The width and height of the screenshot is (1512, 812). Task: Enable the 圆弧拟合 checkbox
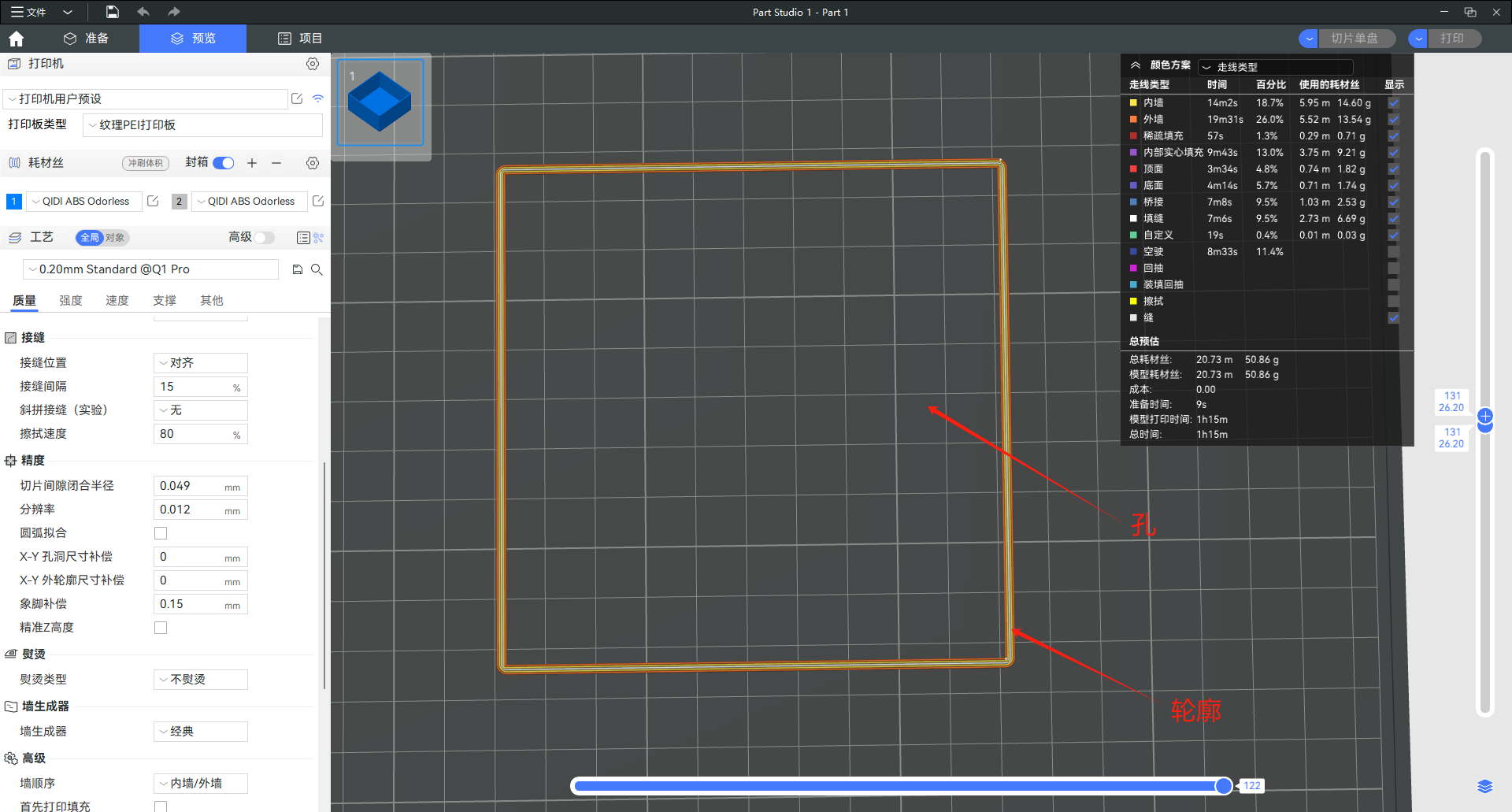(161, 533)
